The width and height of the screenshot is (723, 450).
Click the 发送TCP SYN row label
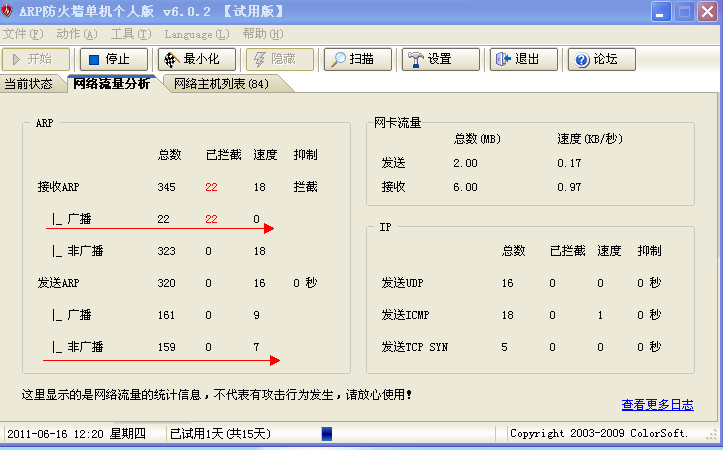pyautogui.click(x=415, y=347)
